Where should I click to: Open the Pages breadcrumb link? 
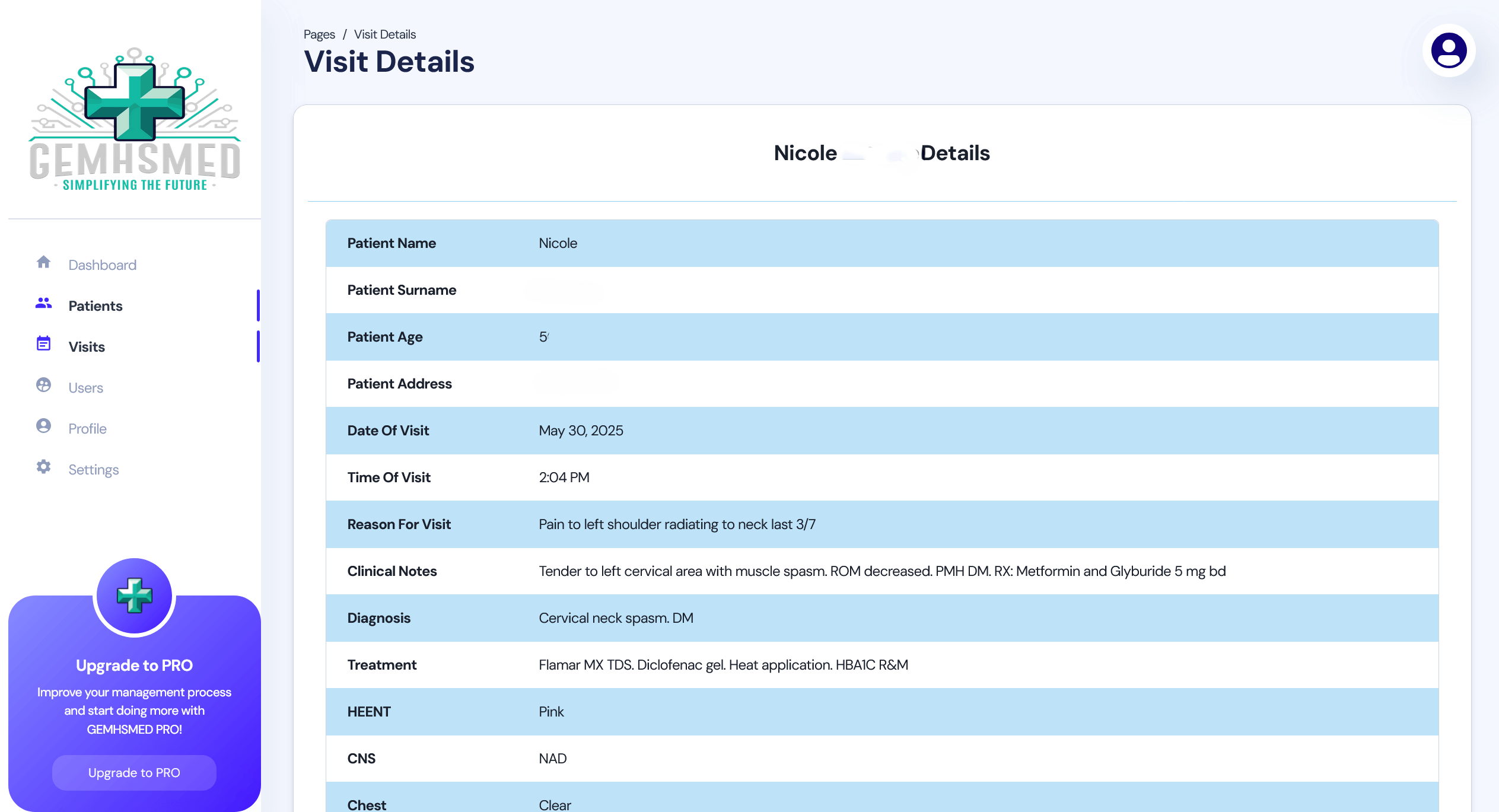point(319,34)
